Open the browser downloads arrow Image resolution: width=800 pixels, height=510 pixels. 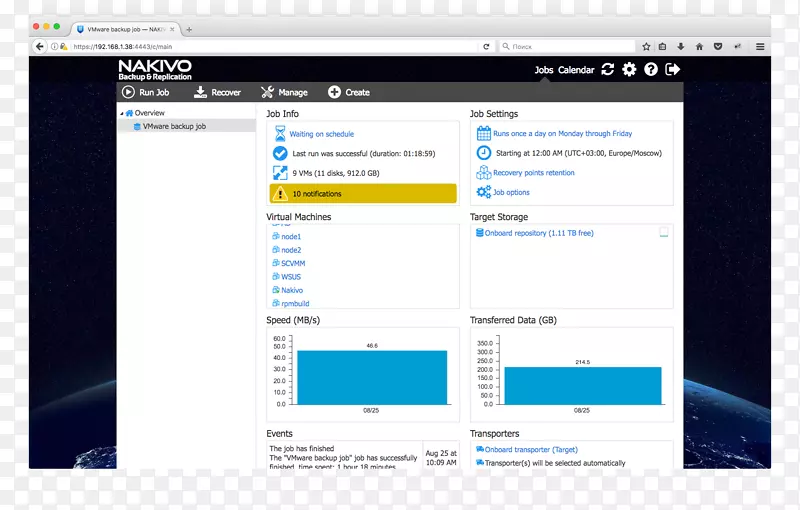point(681,46)
